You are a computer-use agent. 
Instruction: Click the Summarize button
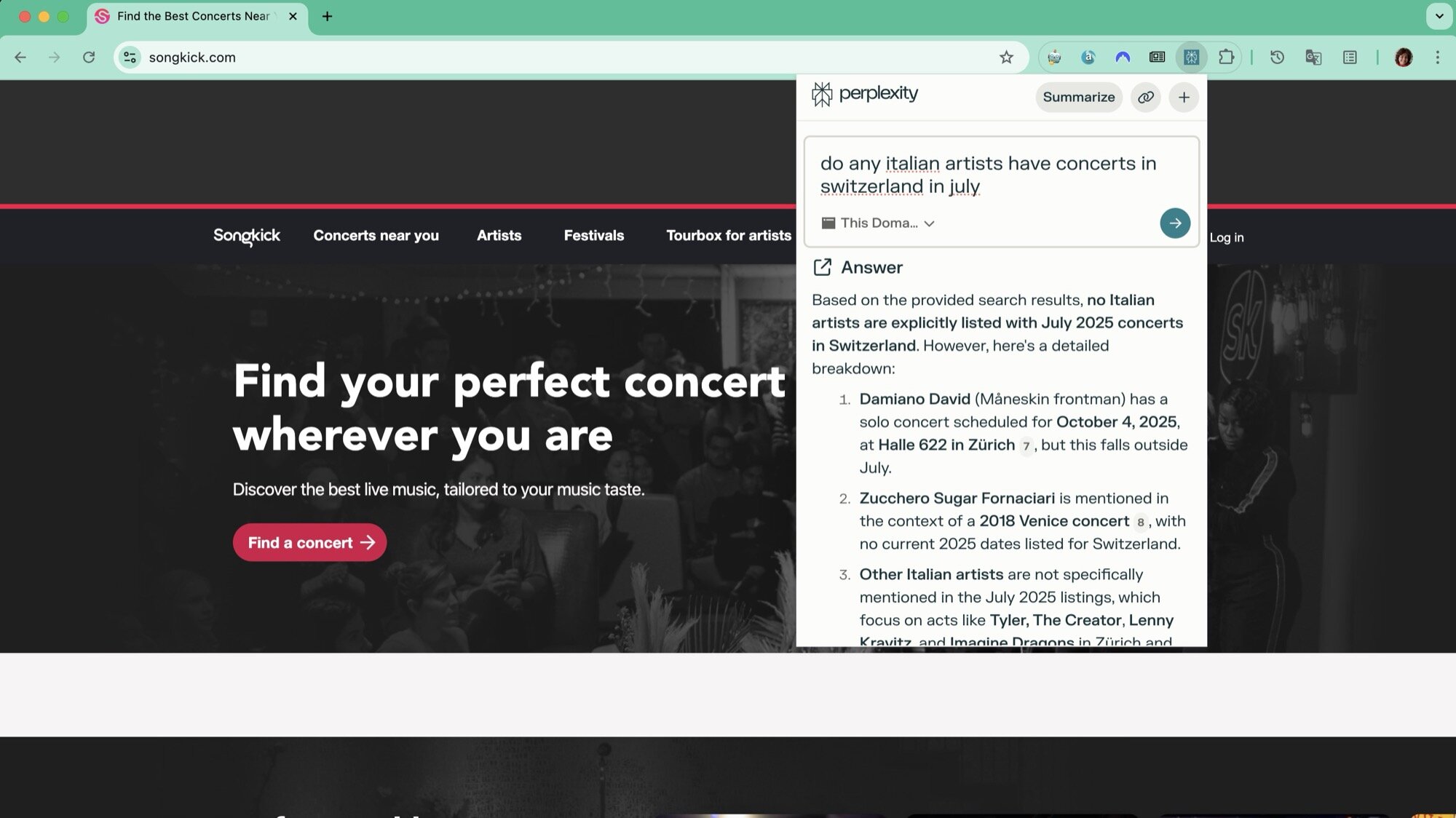tap(1078, 97)
